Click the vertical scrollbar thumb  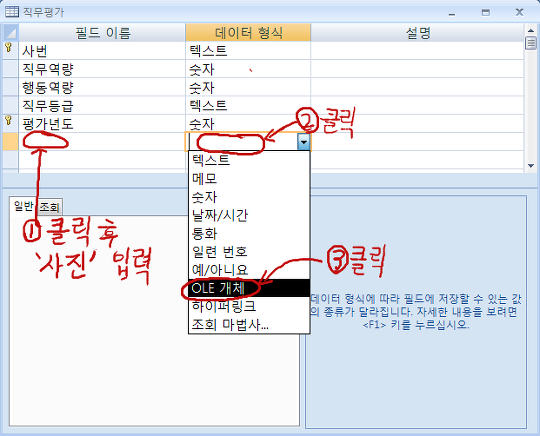pyautogui.click(x=531, y=43)
